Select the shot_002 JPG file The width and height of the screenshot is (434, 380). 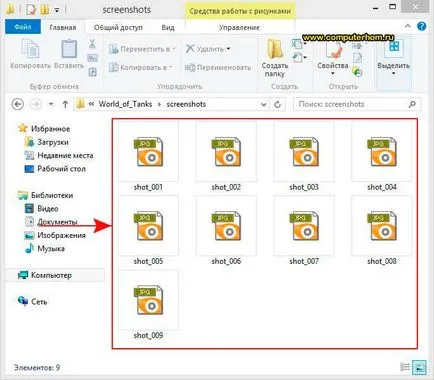coord(226,157)
